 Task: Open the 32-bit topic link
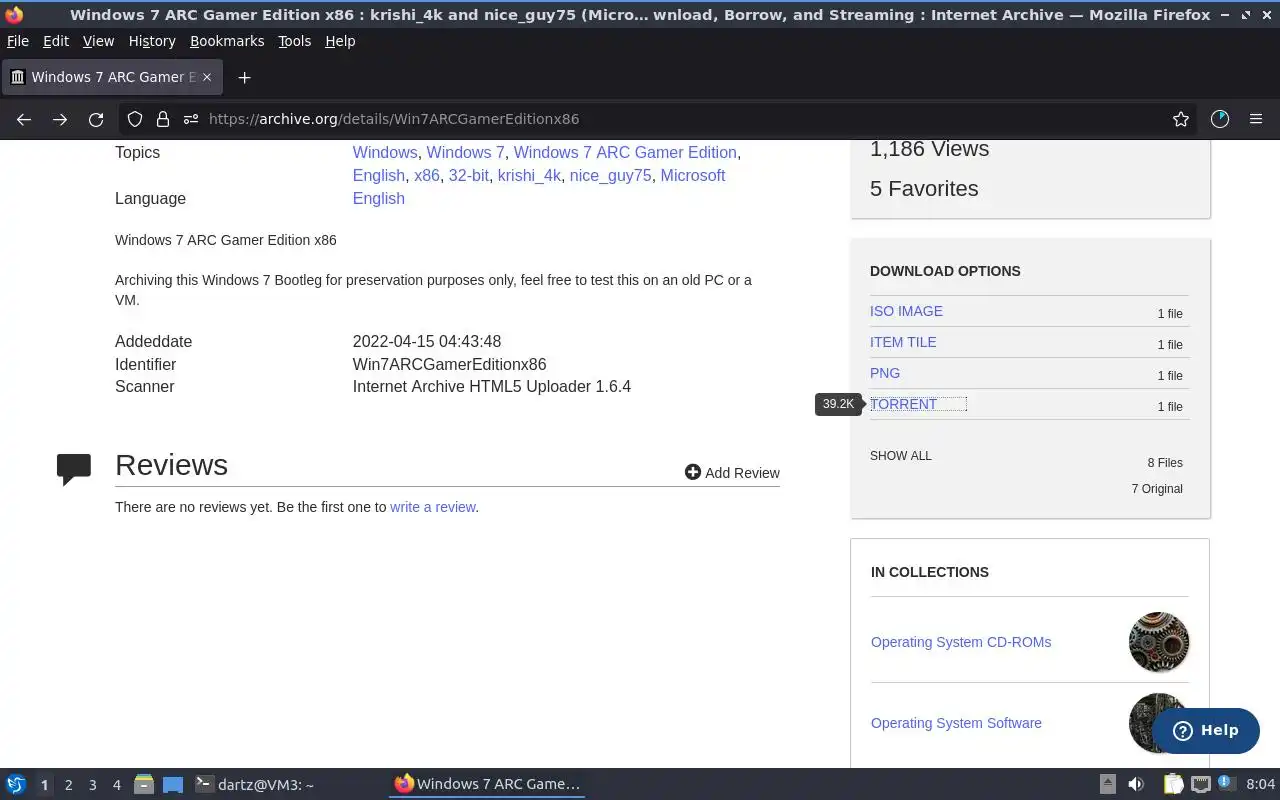point(469,175)
